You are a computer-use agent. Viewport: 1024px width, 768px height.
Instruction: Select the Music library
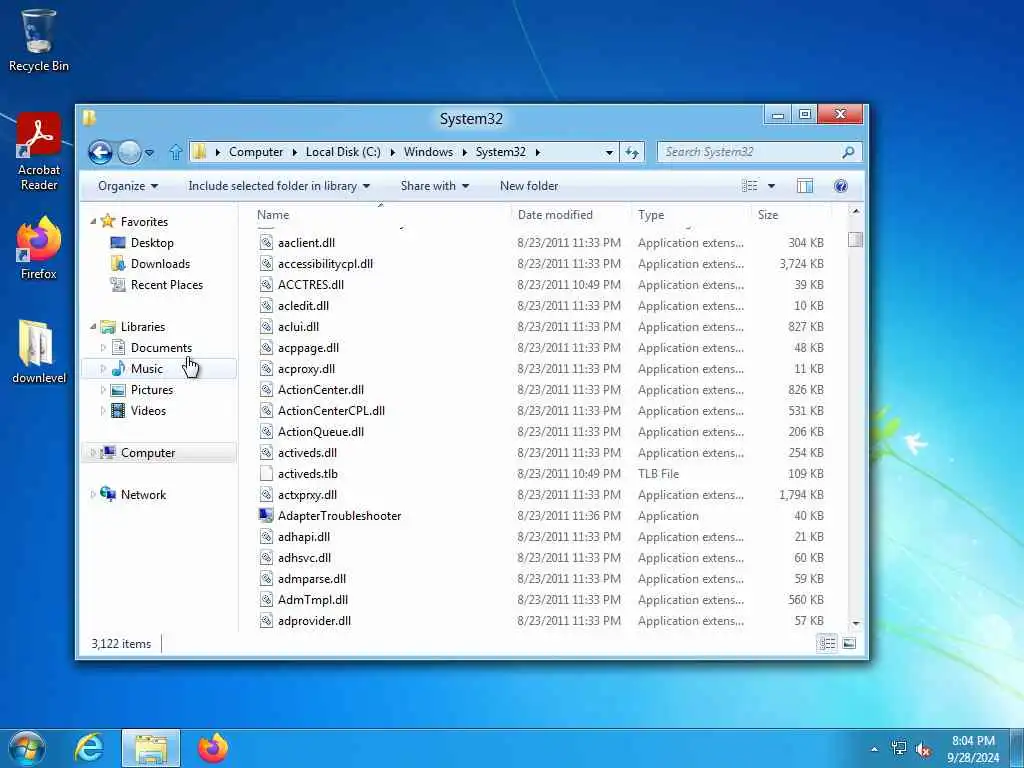tap(146, 369)
